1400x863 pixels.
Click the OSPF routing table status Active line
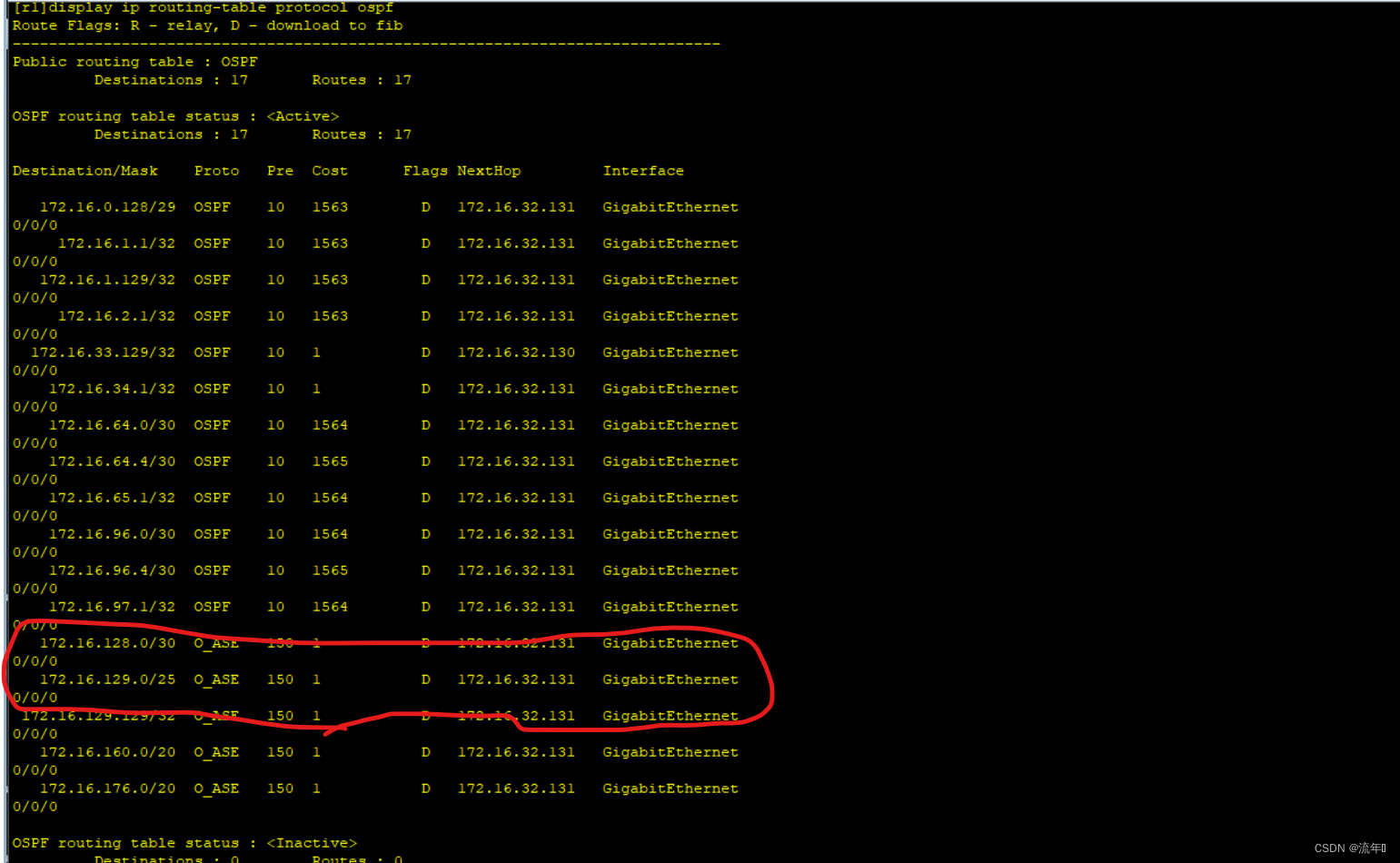pos(175,116)
